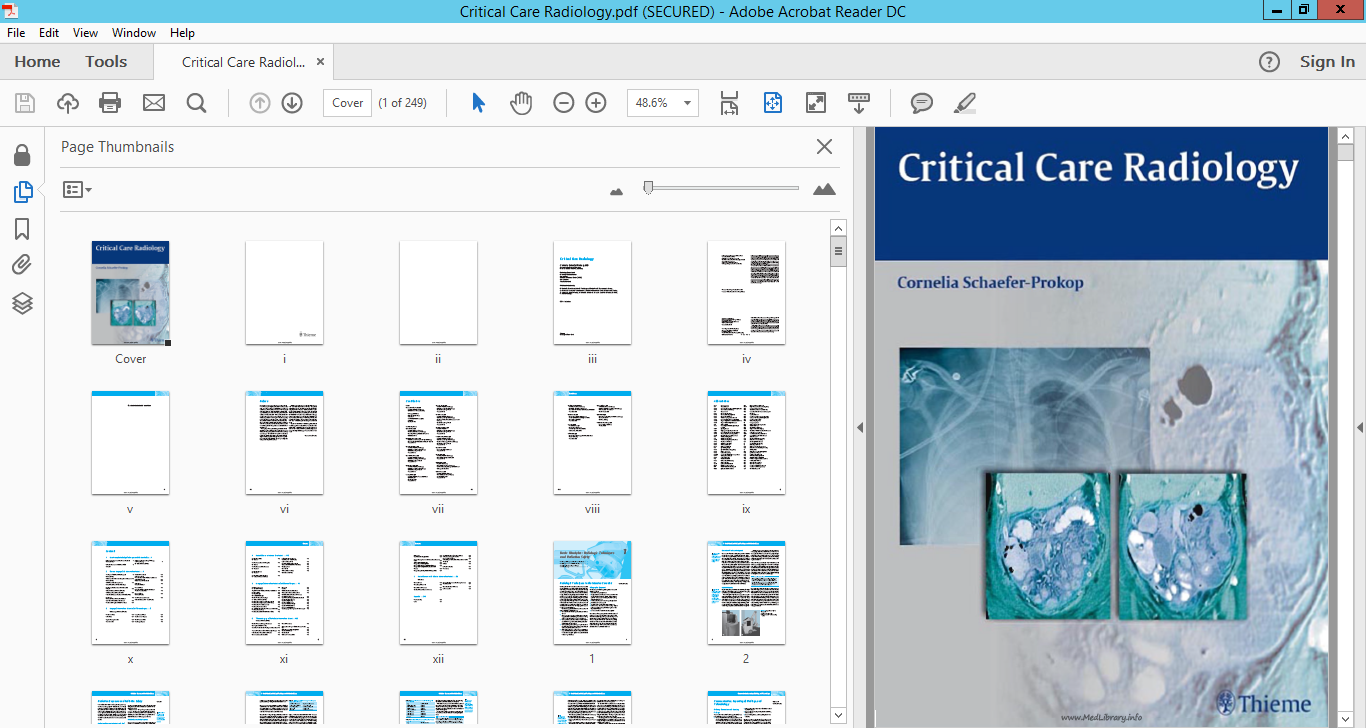Click document view scroll up arrow
This screenshot has width=1366, height=728.
point(1345,136)
